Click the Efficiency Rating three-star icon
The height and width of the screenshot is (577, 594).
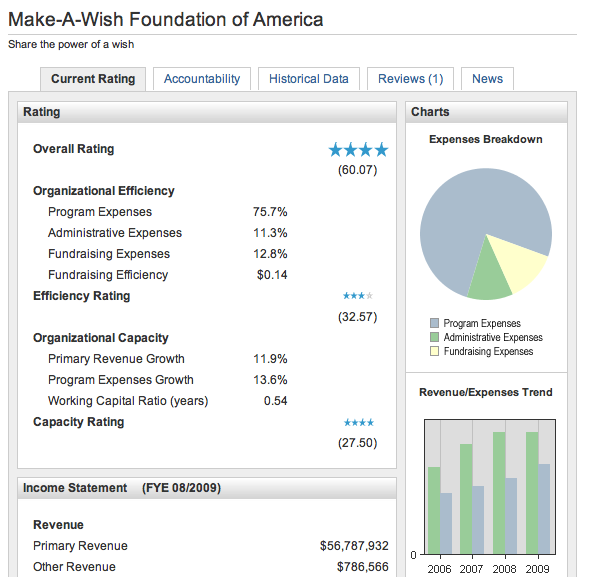pos(358,296)
